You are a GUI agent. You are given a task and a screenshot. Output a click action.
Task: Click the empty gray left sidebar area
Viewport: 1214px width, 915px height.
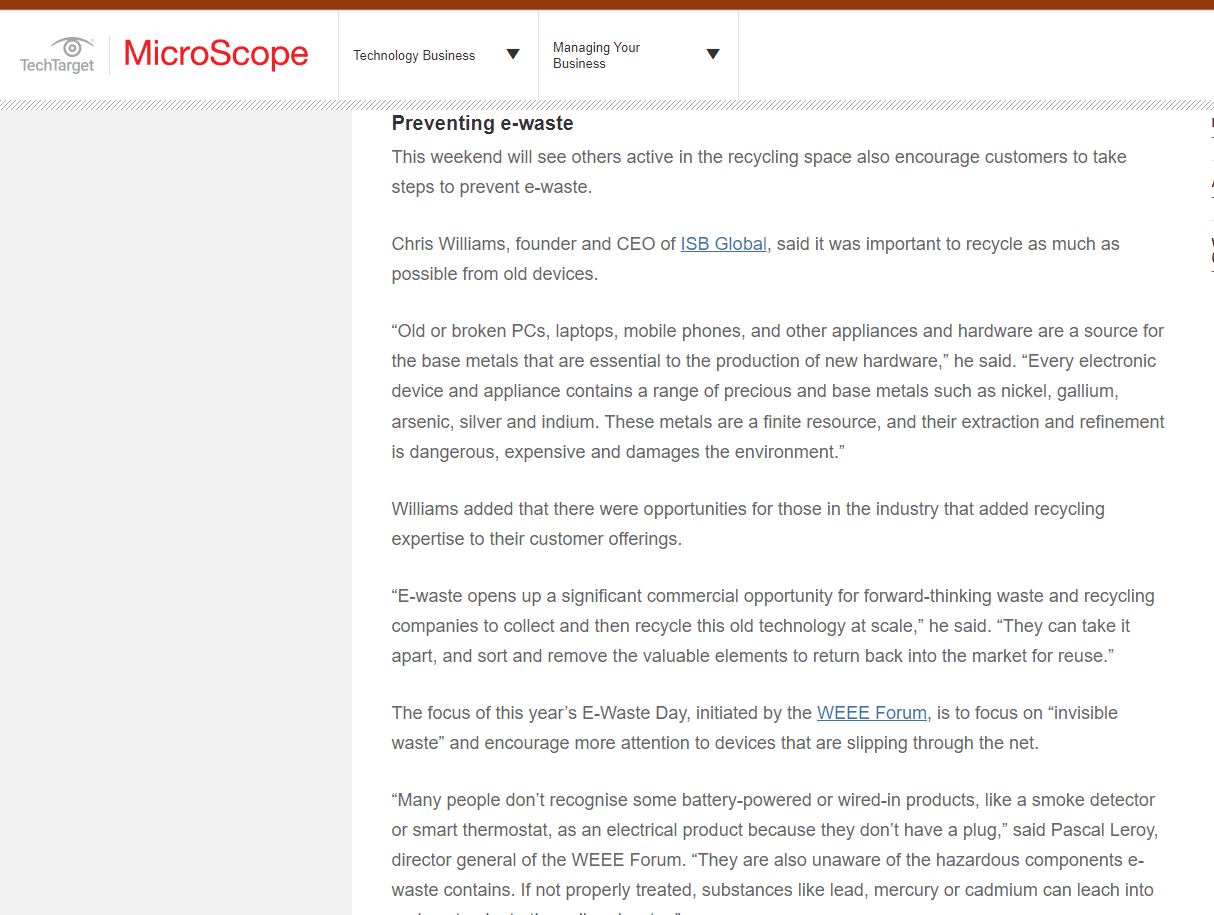pos(175,500)
